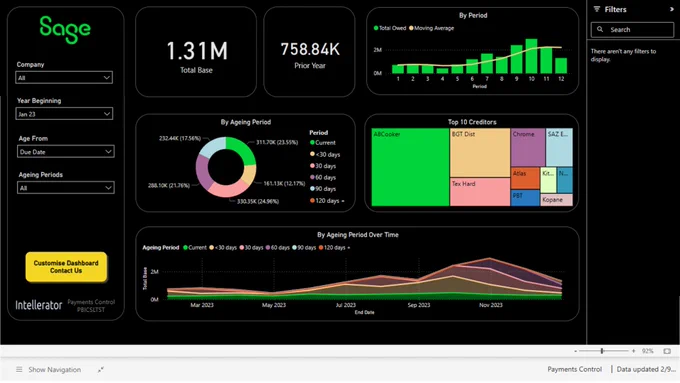680x383 pixels.
Task: Click the Total Owed legend item
Action: click(x=390, y=28)
